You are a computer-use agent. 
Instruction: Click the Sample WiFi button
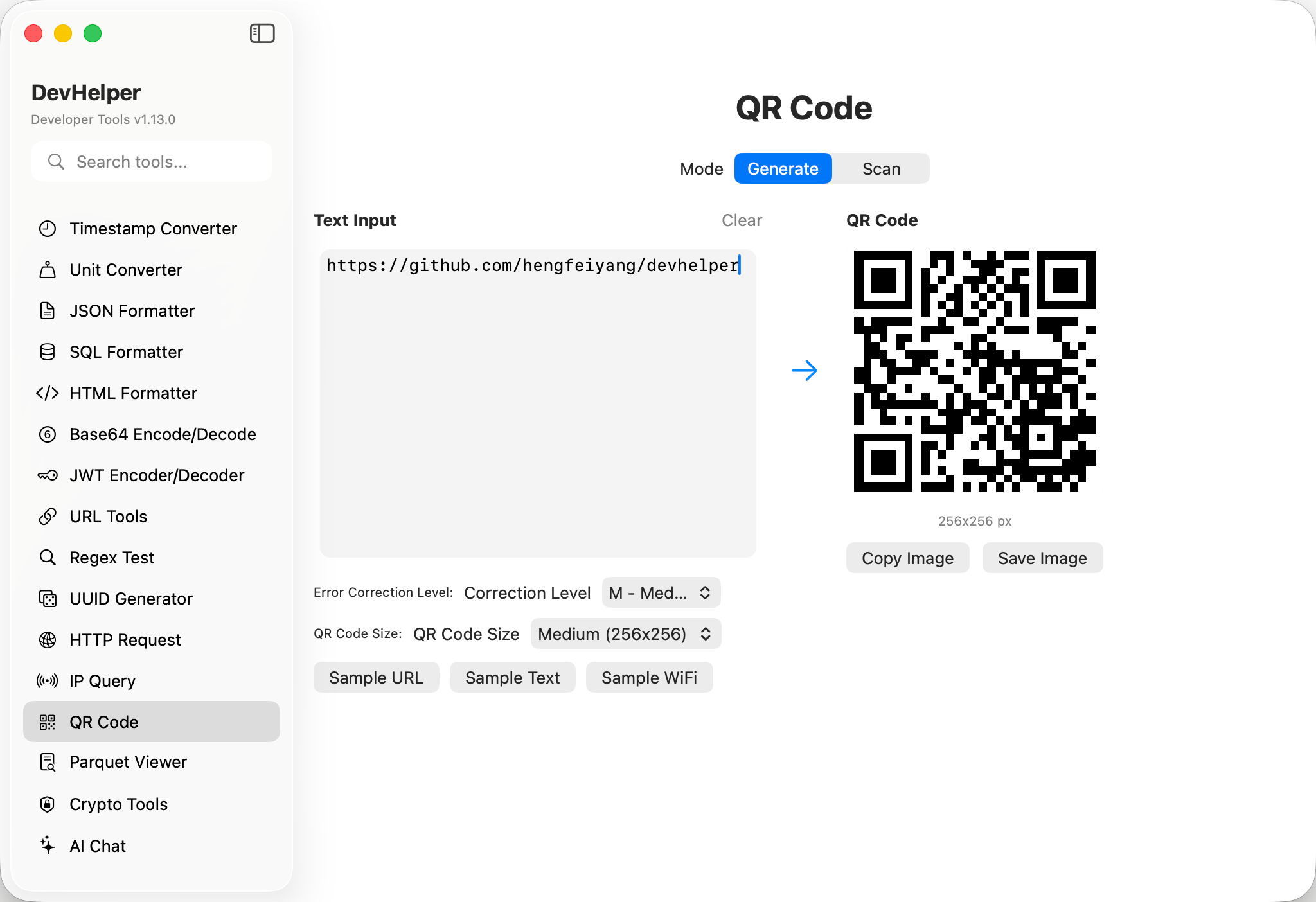[649, 678]
